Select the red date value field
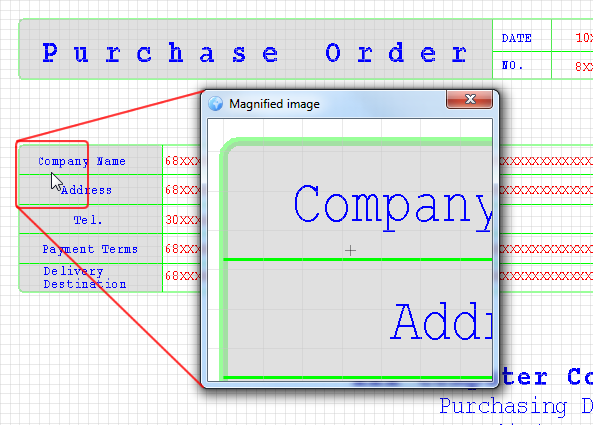The image size is (593, 425). (x=572, y=37)
